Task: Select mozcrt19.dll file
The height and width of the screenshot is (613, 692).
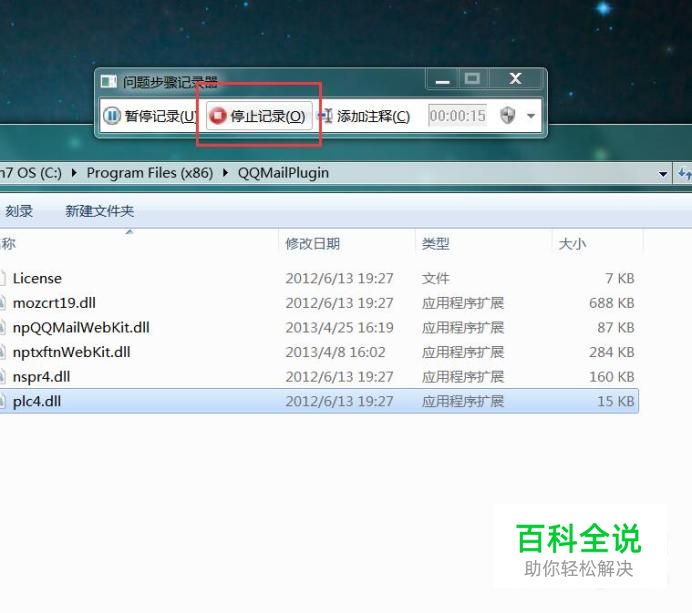Action: pos(54,303)
